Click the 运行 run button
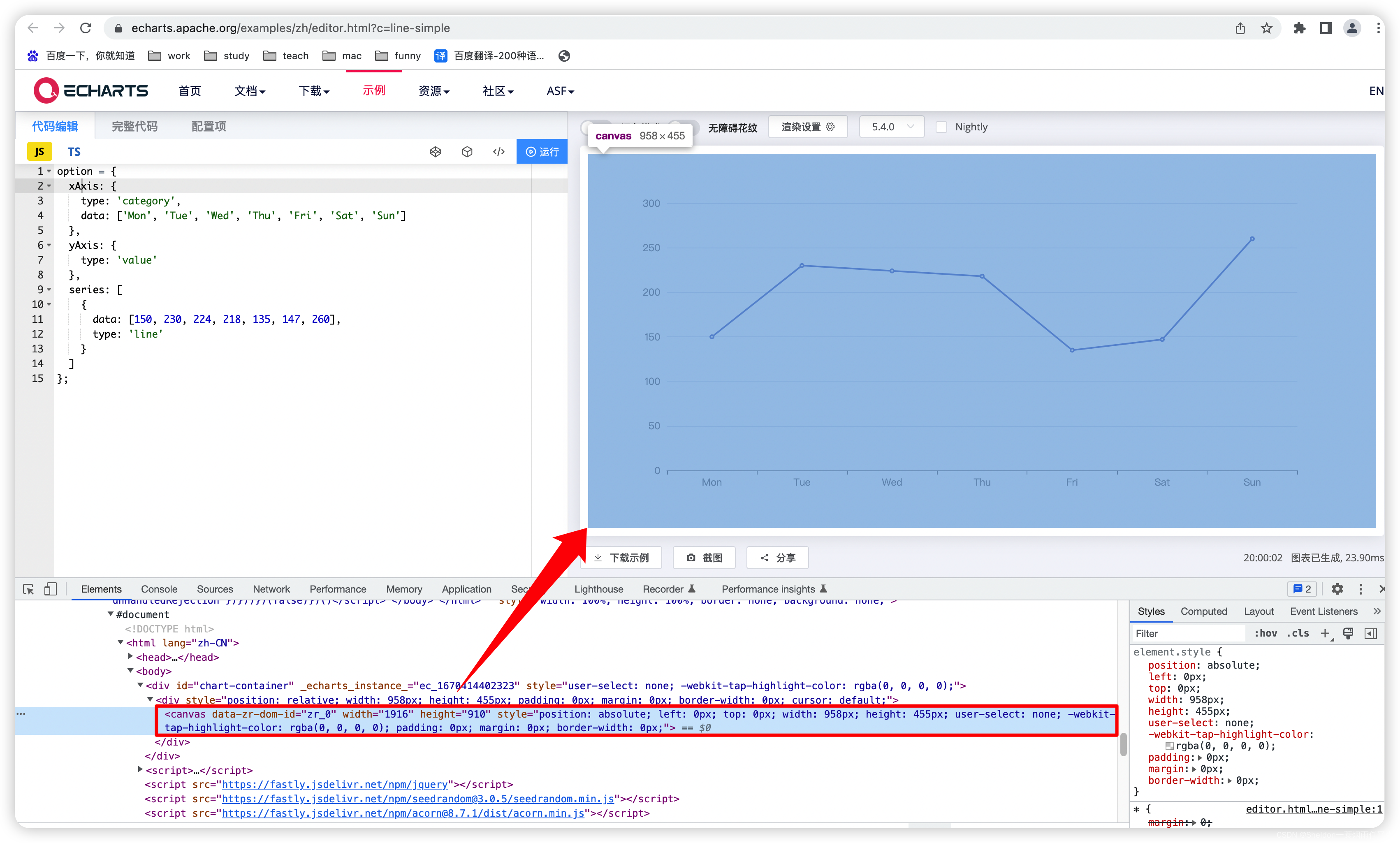1400x843 pixels. point(542,152)
